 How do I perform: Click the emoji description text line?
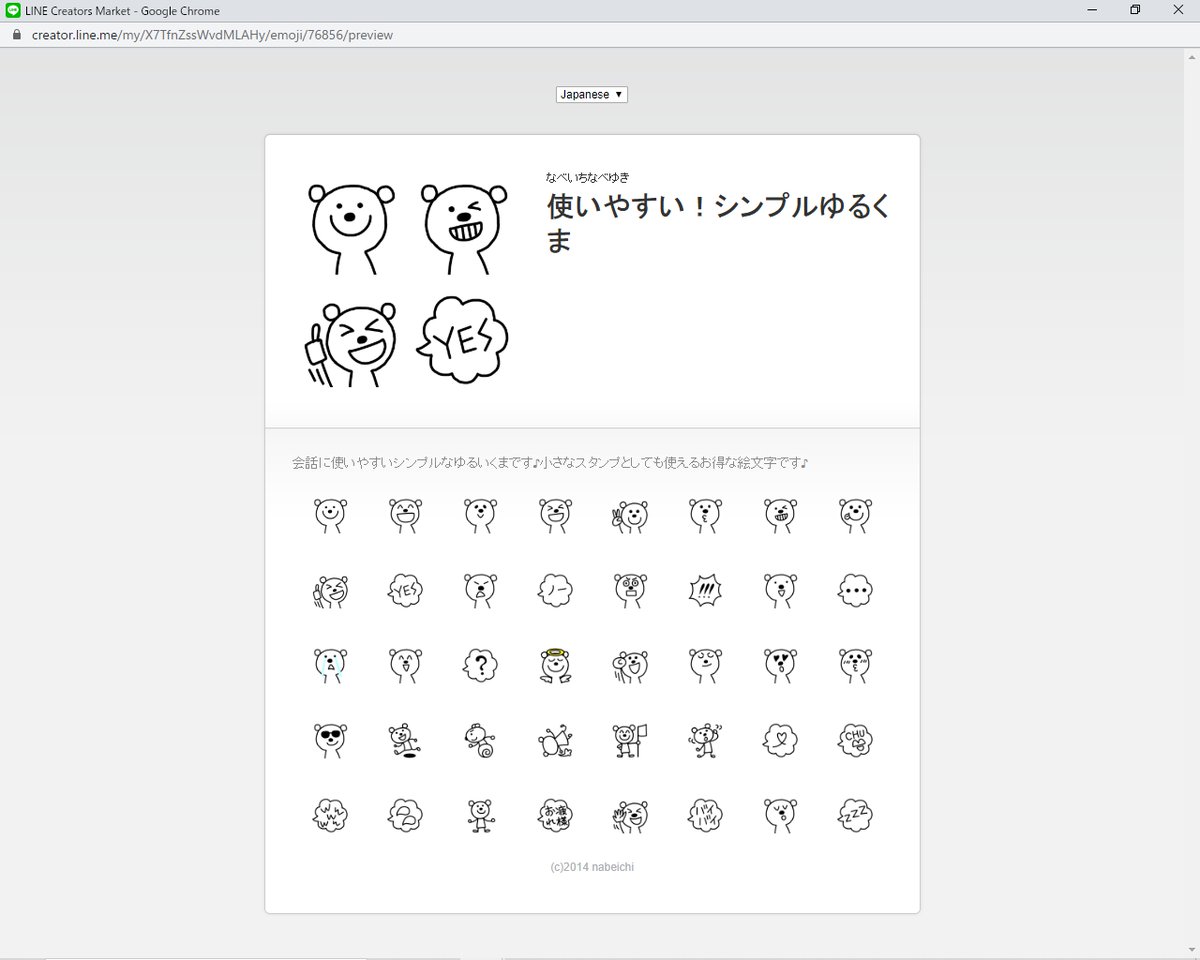click(550, 463)
